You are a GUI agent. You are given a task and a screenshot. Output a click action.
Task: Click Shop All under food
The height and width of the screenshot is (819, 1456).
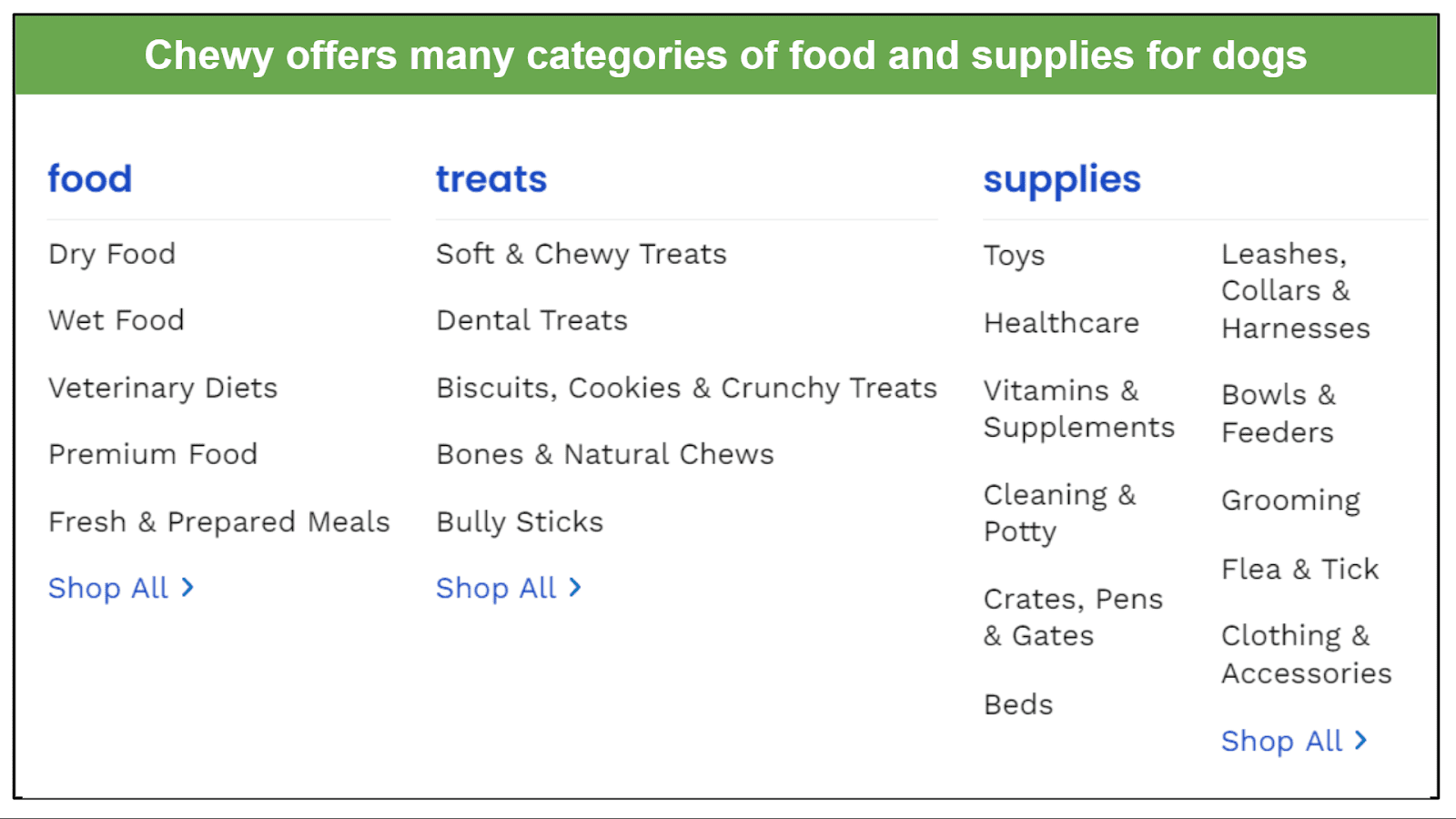pos(121,588)
